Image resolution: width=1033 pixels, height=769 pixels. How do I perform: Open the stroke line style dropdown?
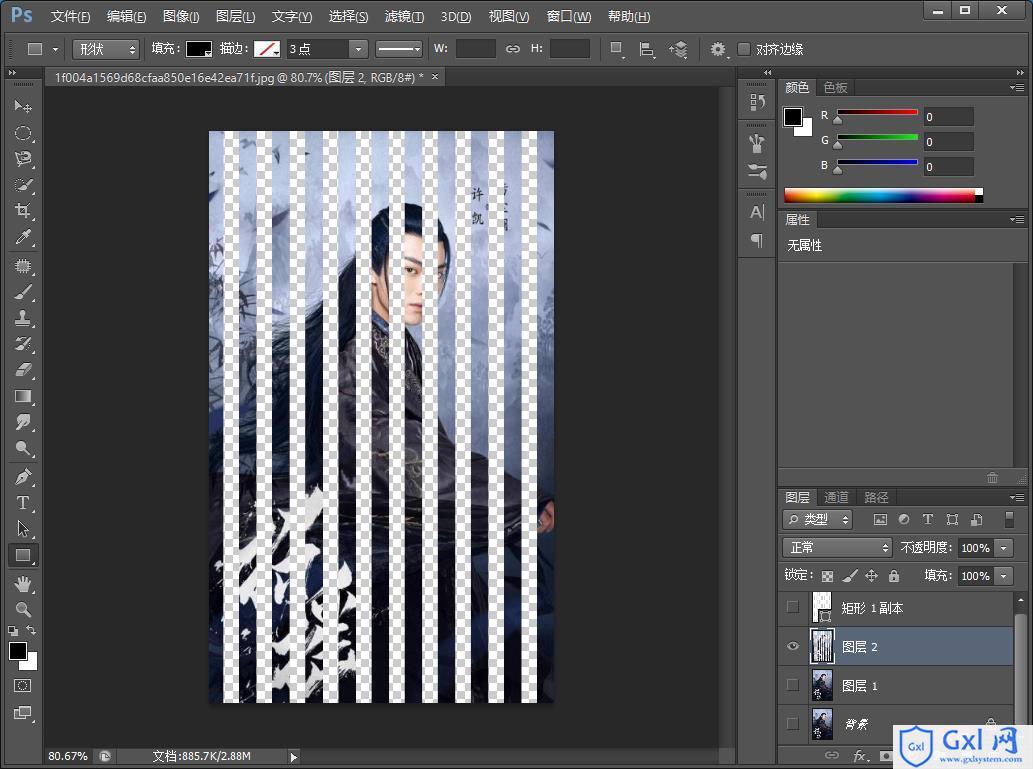[x=399, y=49]
